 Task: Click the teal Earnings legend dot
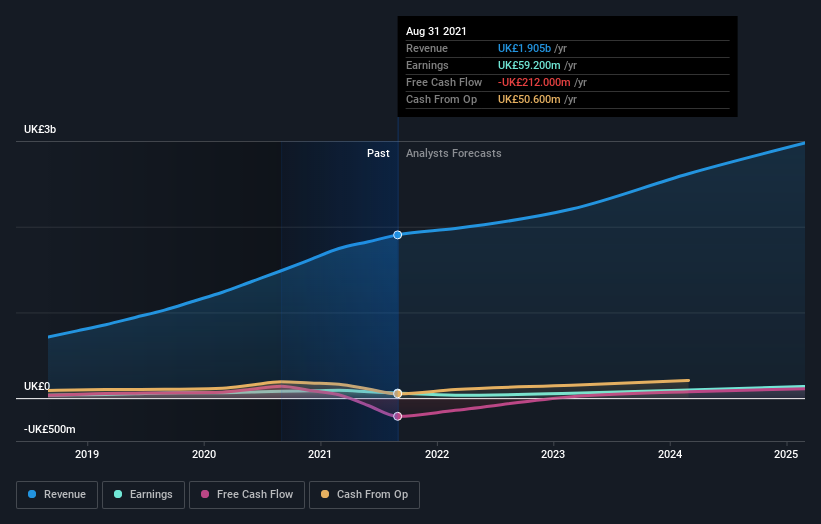118,494
